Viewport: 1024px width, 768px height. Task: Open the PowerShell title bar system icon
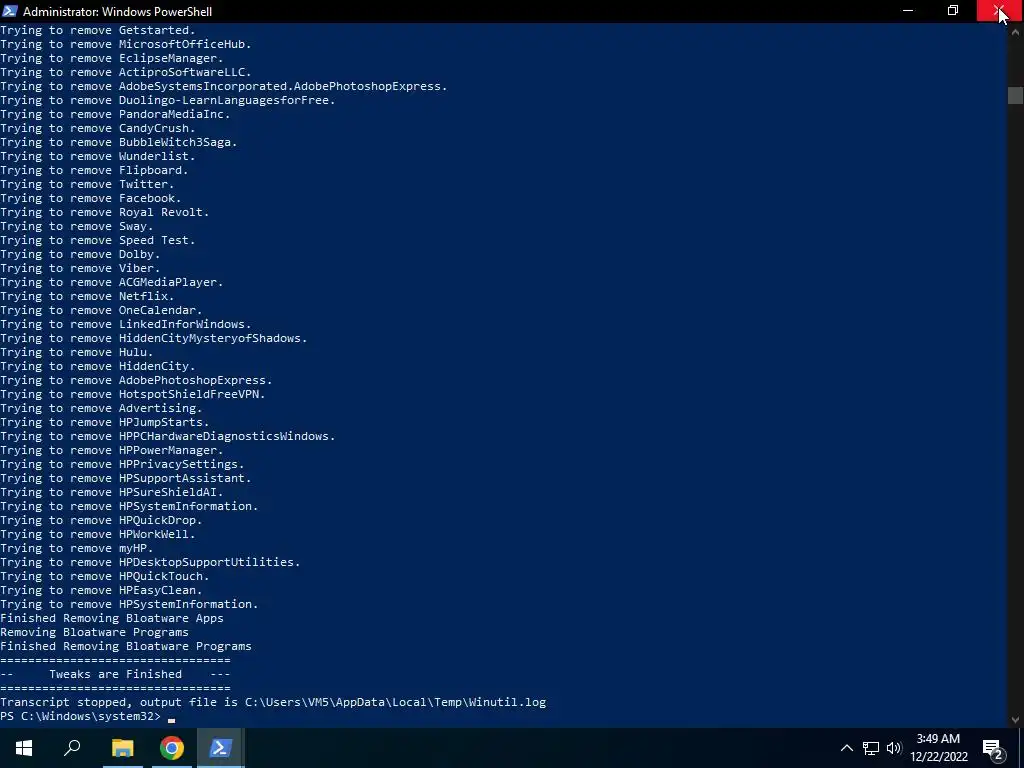pyautogui.click(x=10, y=11)
